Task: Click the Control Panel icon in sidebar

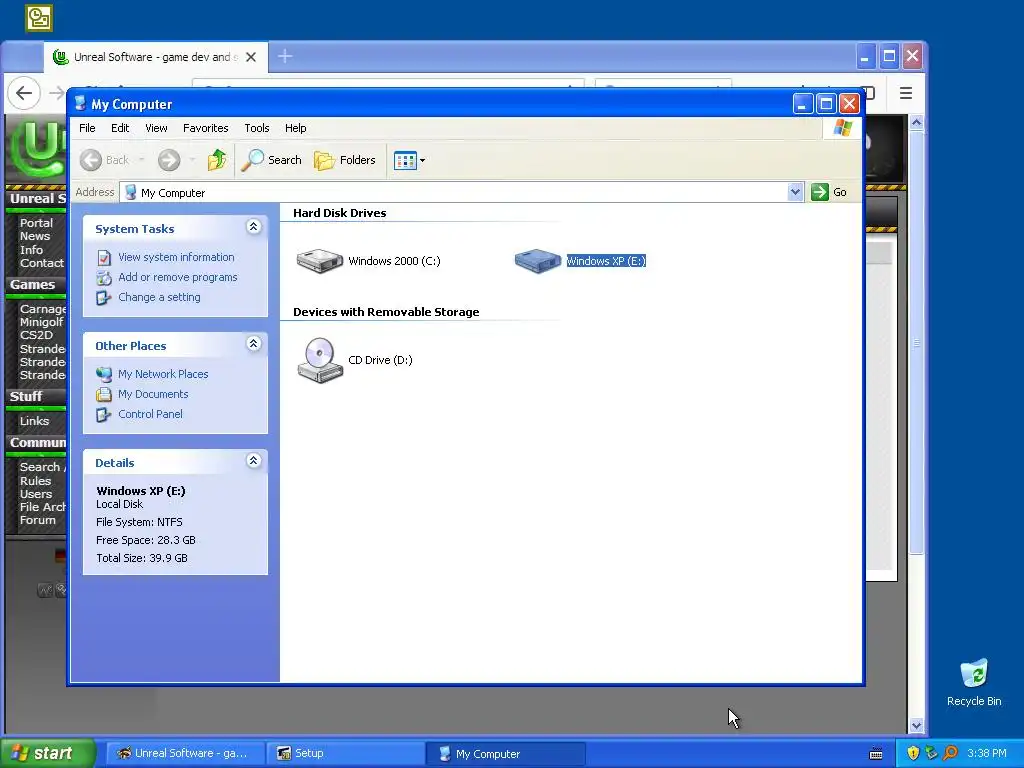Action: coord(104,415)
